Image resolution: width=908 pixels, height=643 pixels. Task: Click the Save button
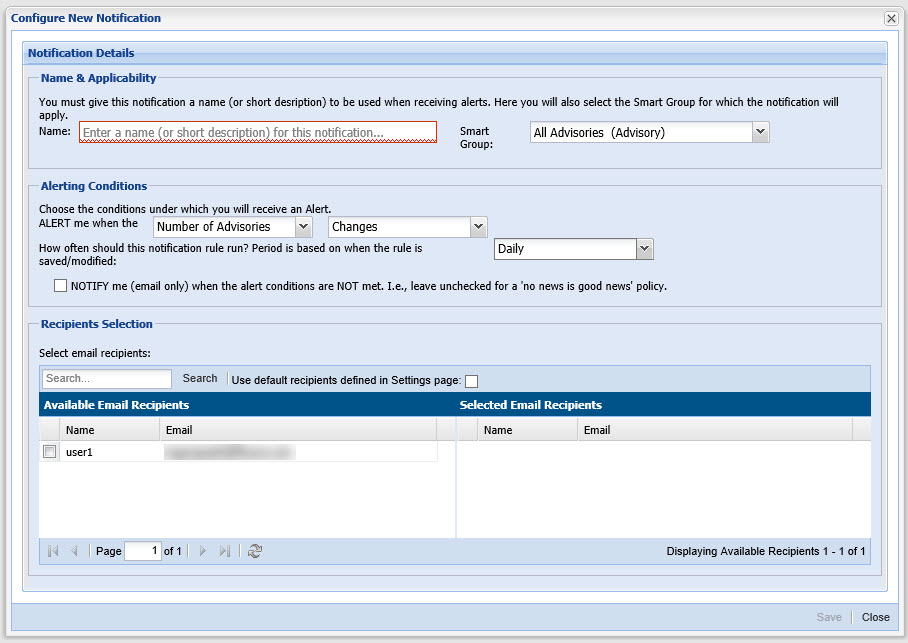click(829, 617)
